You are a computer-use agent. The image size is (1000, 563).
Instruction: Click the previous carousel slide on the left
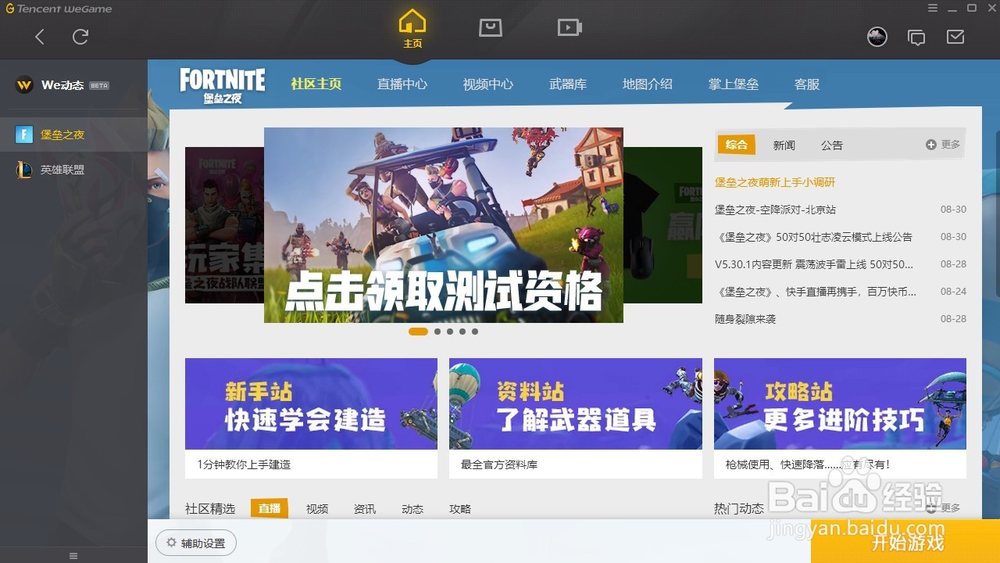click(224, 225)
